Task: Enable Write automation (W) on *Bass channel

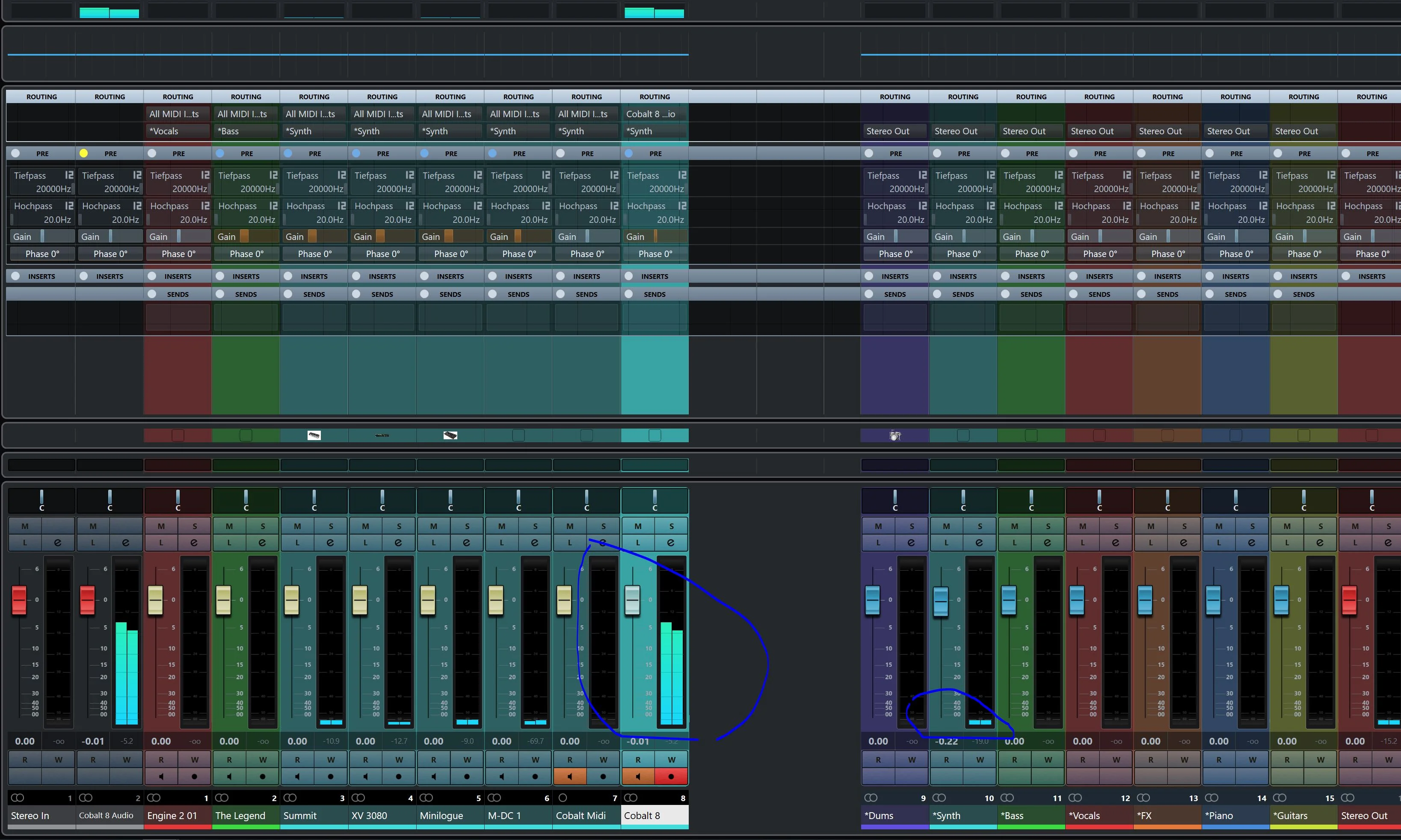Action: [1048, 760]
